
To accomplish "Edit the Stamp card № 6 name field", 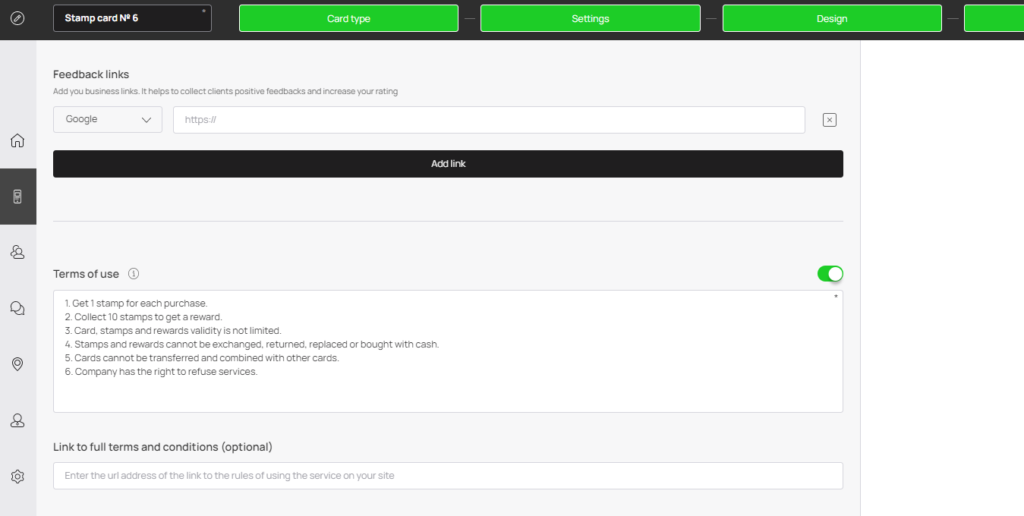I will tap(132, 18).
